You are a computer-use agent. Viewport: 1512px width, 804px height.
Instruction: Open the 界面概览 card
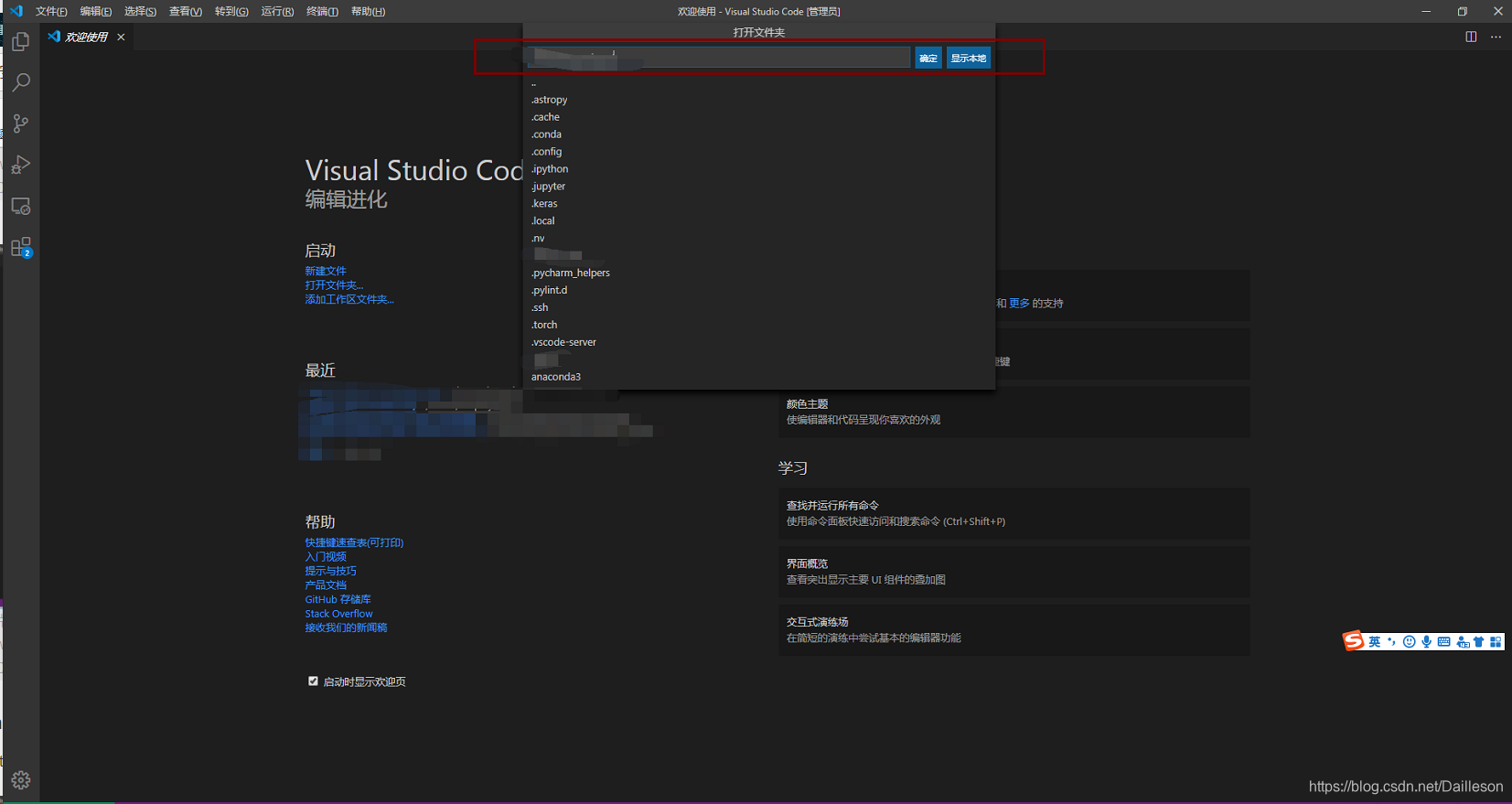[x=1013, y=572]
